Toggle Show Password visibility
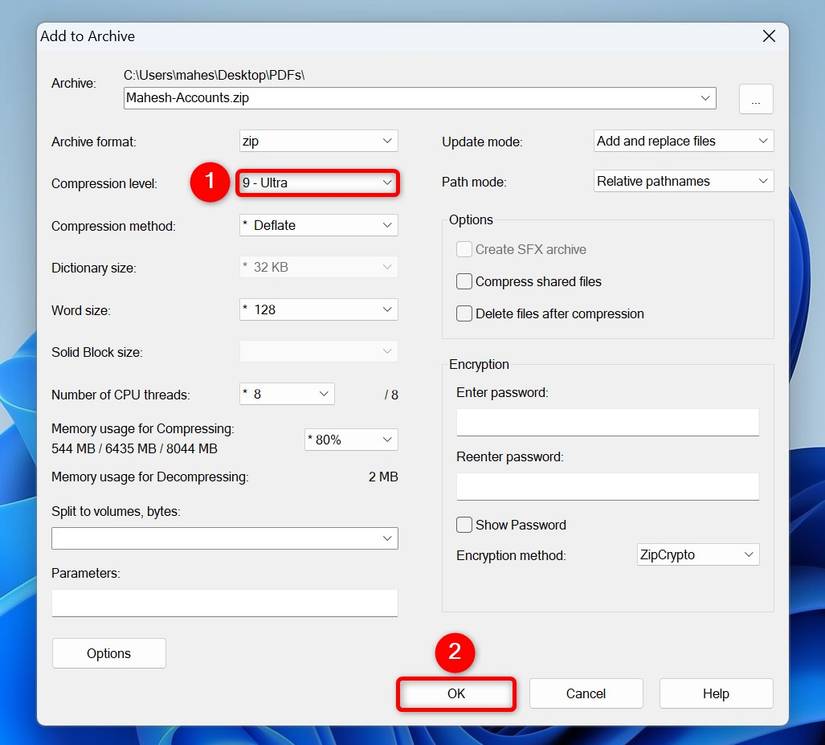 pyautogui.click(x=464, y=524)
